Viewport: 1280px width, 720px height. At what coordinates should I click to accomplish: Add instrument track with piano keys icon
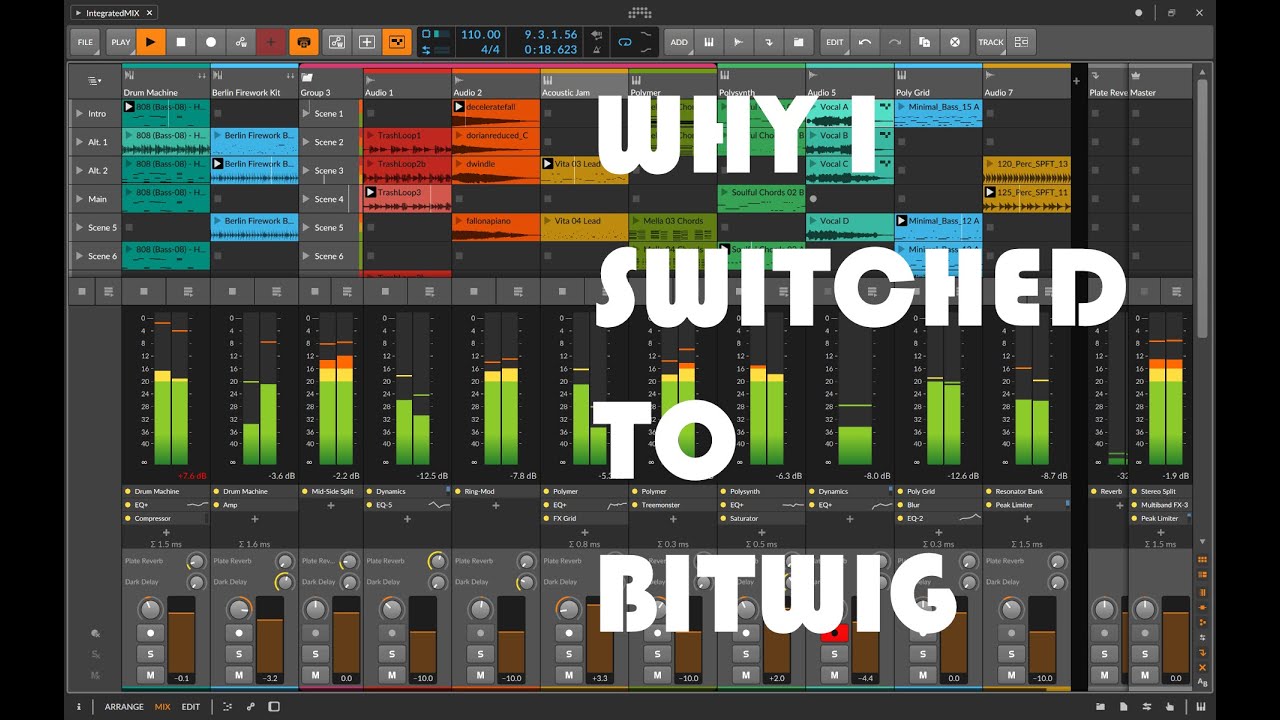(x=709, y=42)
